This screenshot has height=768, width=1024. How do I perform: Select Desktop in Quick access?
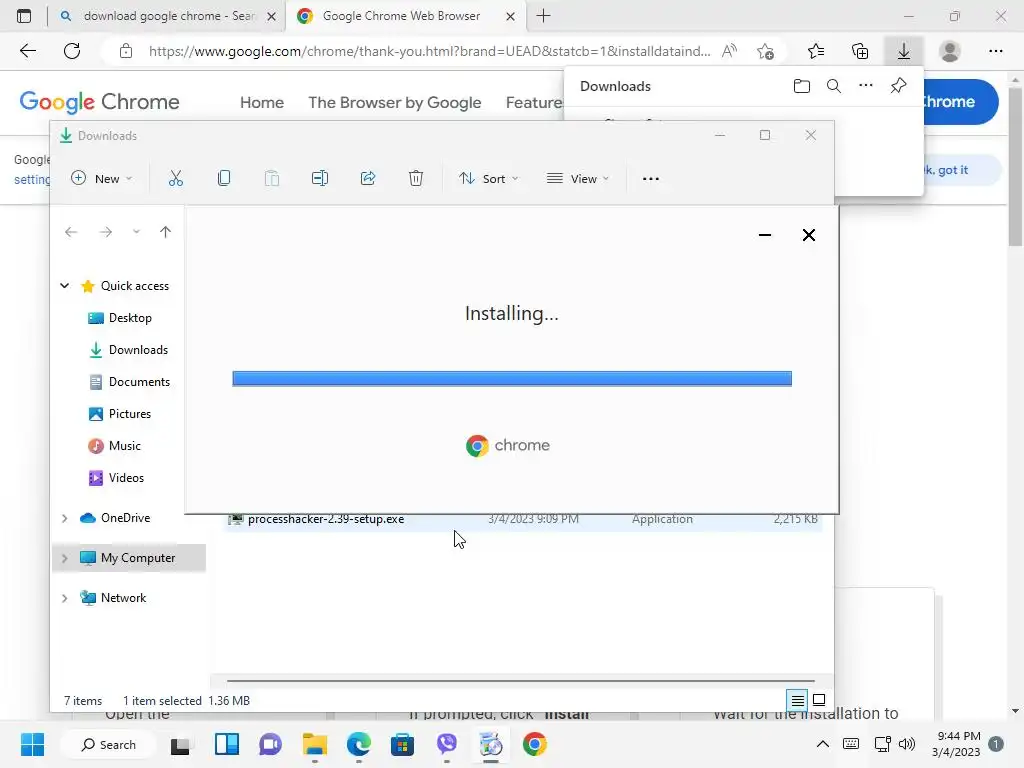click(130, 318)
